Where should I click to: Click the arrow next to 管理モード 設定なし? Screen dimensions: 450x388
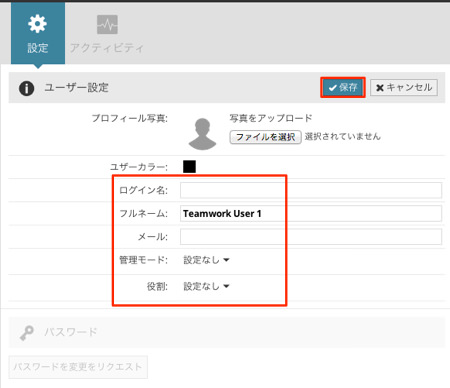226,260
